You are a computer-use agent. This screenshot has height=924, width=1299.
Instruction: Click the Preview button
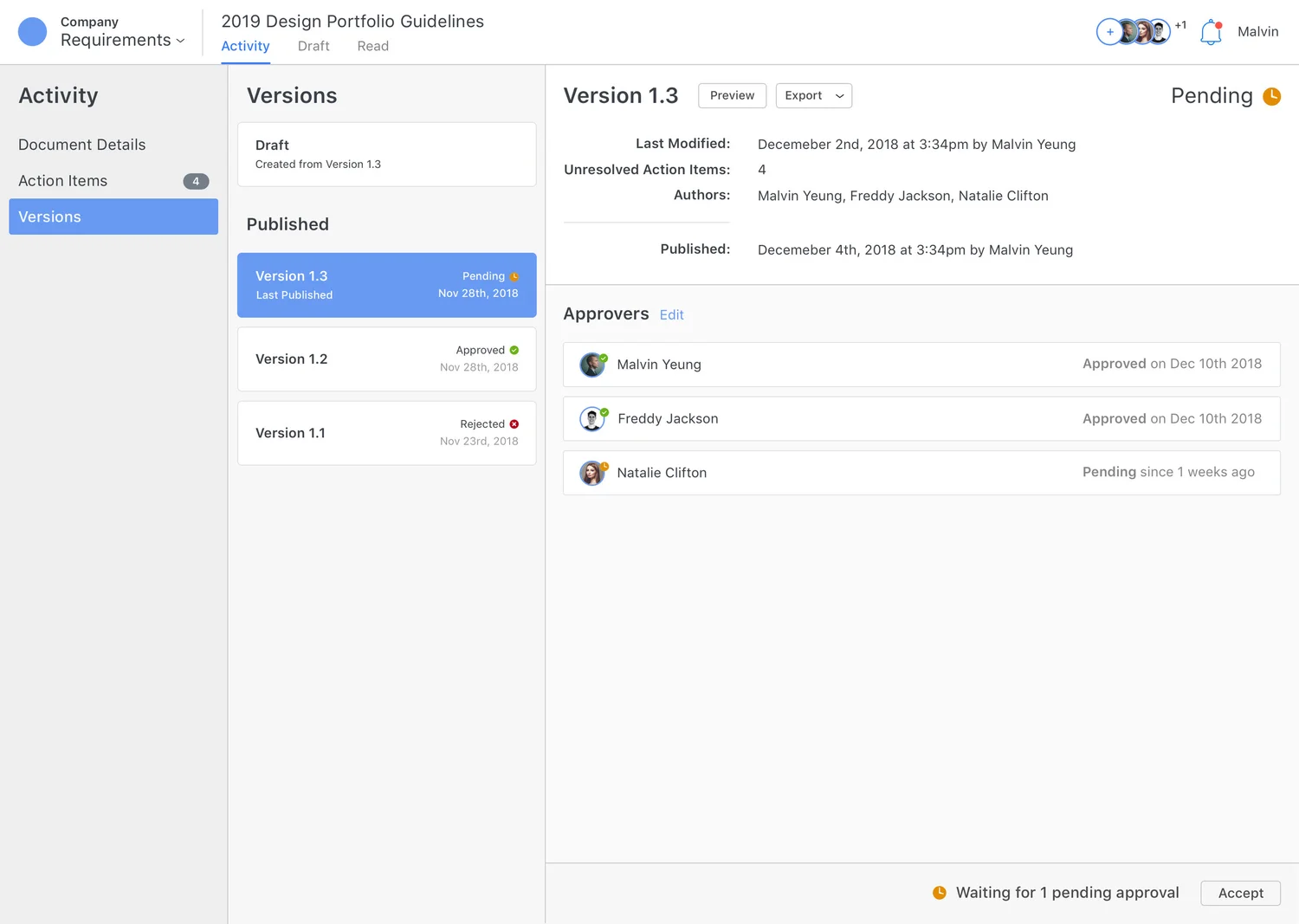coord(732,96)
